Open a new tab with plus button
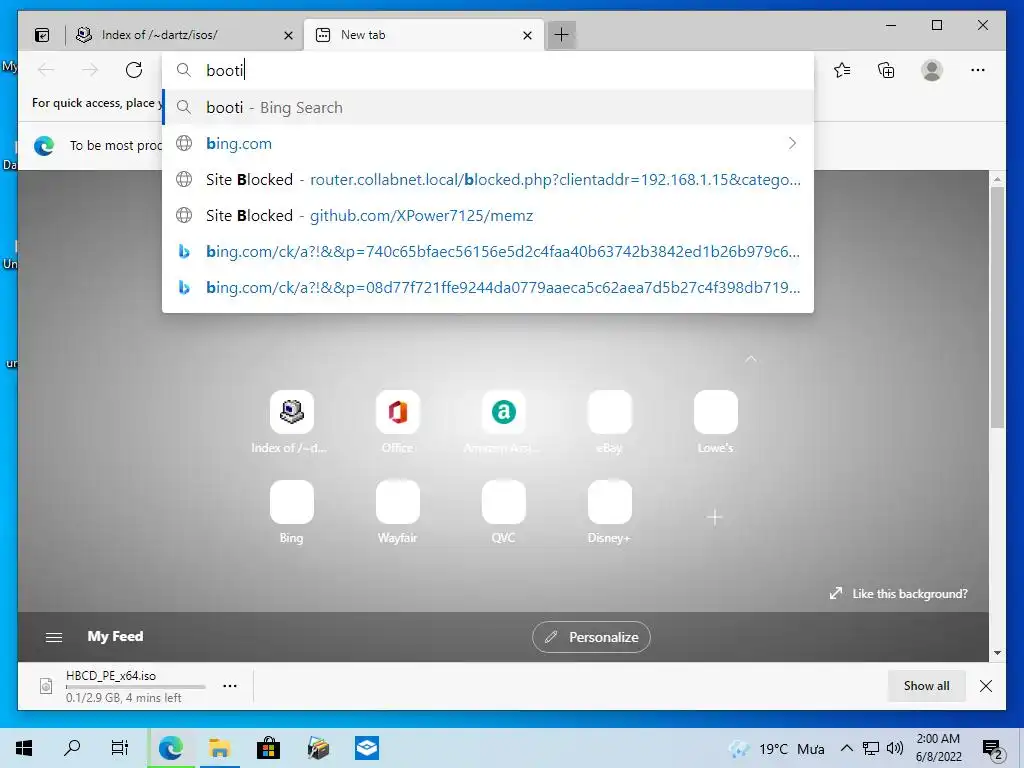Viewport: 1024px width, 768px height. point(562,35)
